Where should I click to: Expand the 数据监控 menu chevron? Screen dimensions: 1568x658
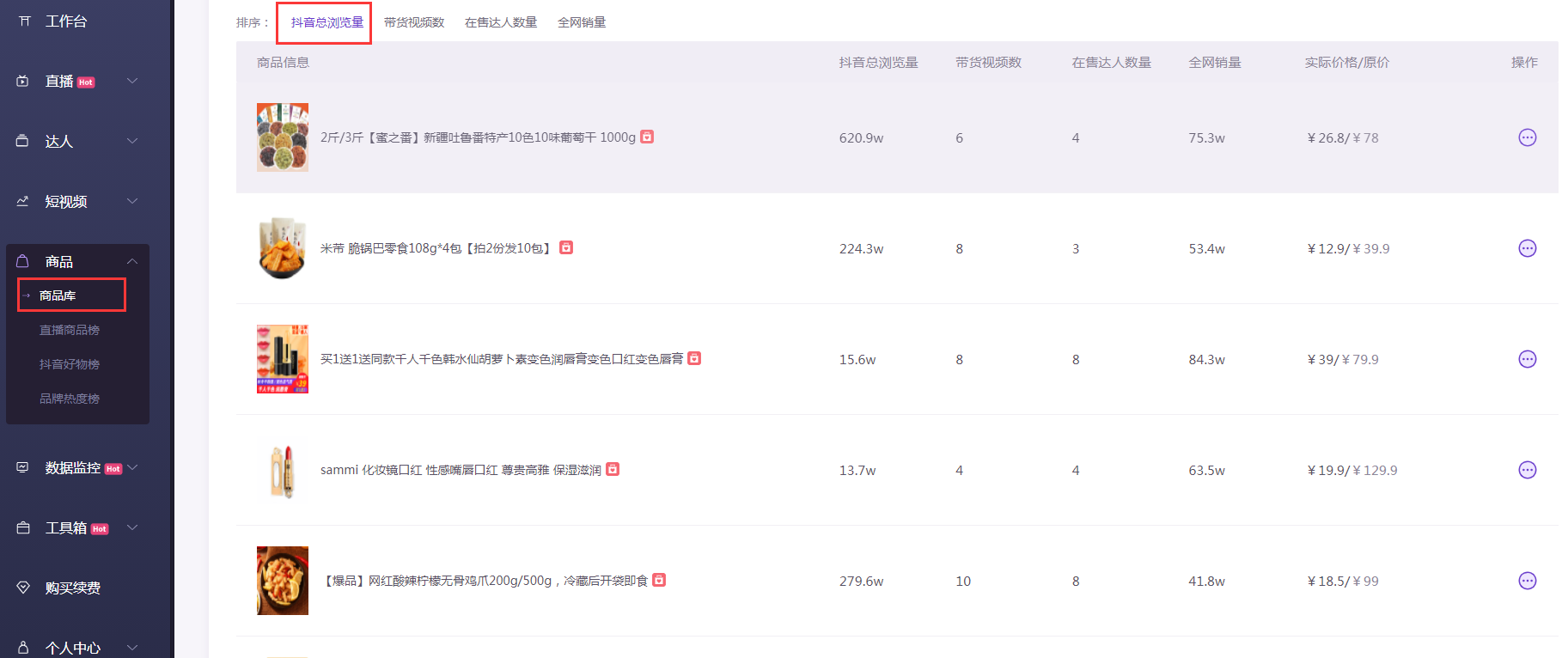132,467
